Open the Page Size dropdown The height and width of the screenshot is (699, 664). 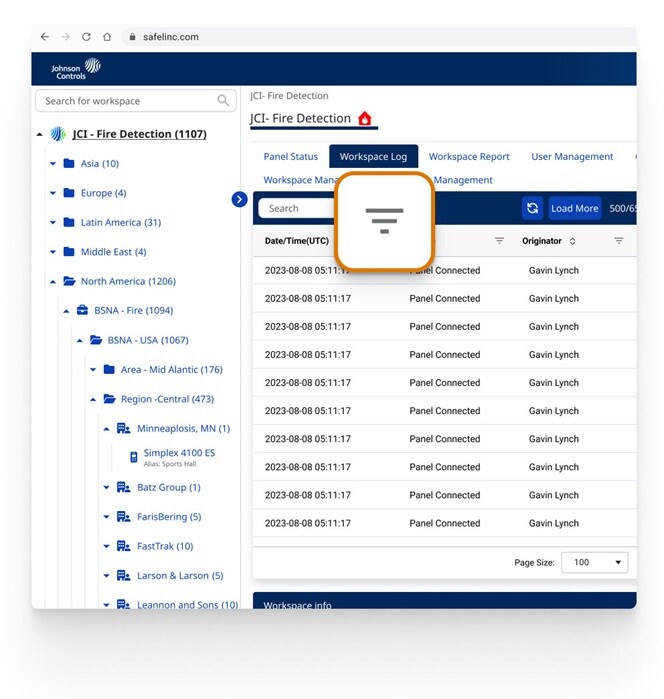point(594,562)
